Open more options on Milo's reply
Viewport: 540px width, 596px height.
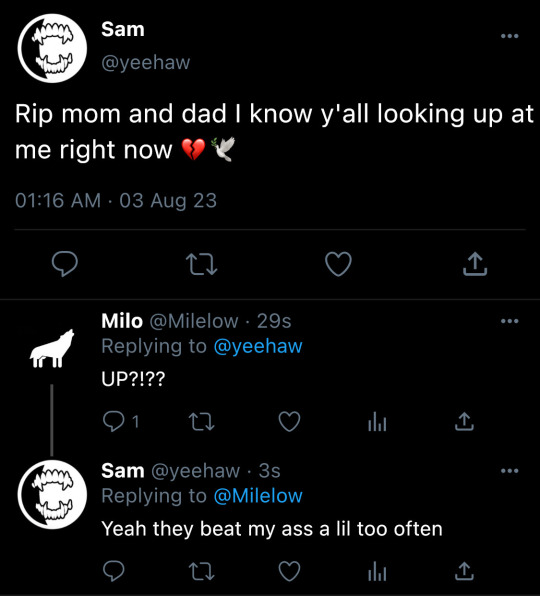[x=510, y=321]
